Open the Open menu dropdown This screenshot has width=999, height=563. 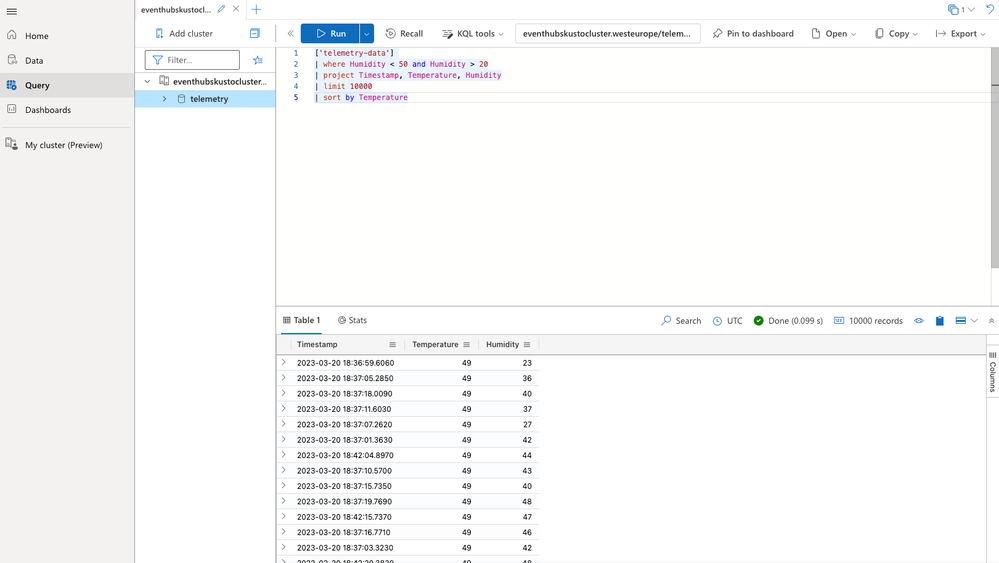tap(833, 33)
